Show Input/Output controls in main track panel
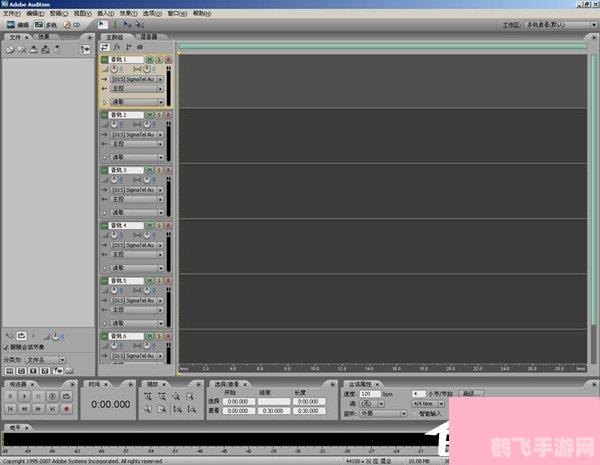 click(104, 47)
